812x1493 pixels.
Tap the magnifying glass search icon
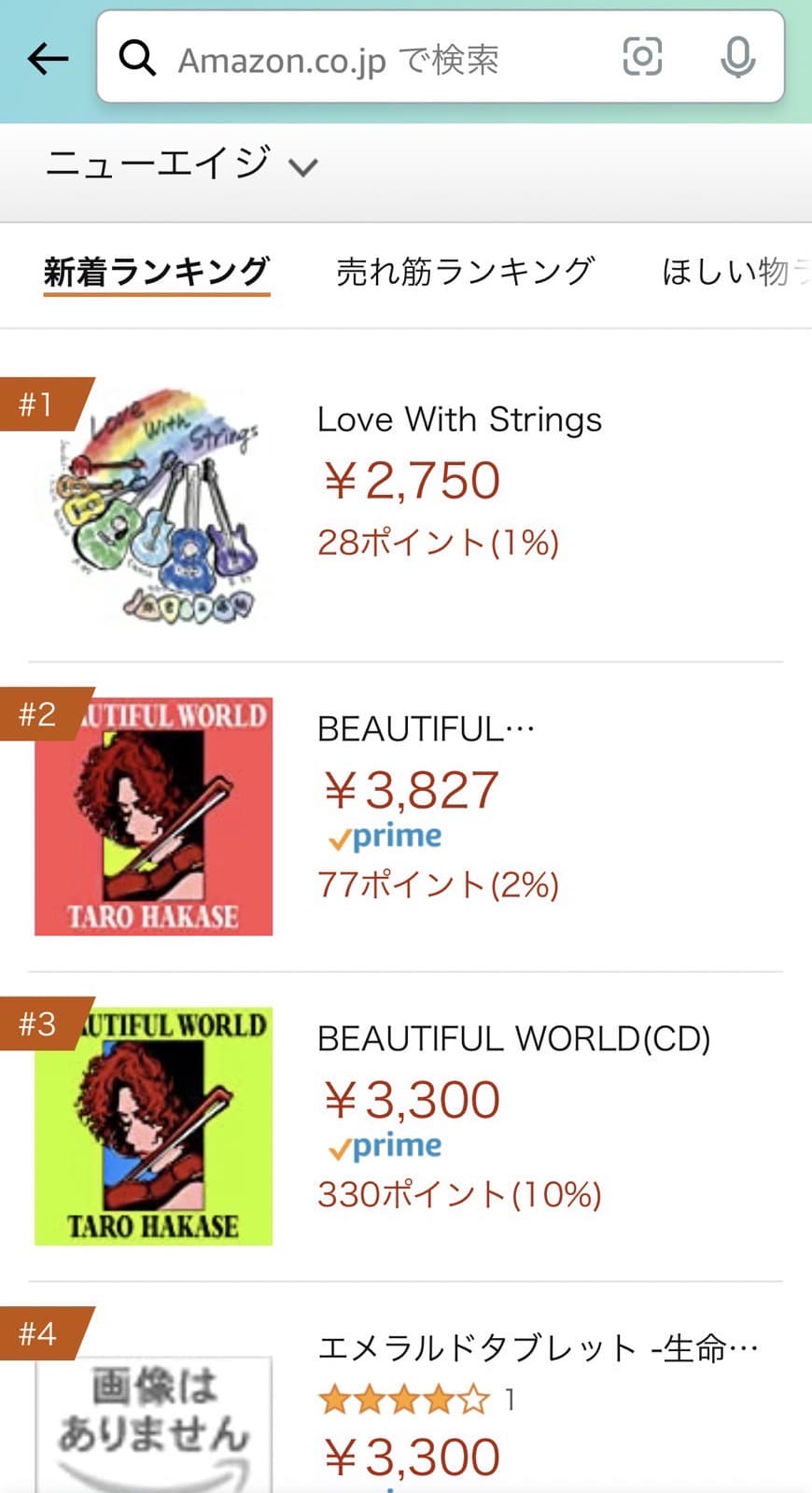point(137,58)
